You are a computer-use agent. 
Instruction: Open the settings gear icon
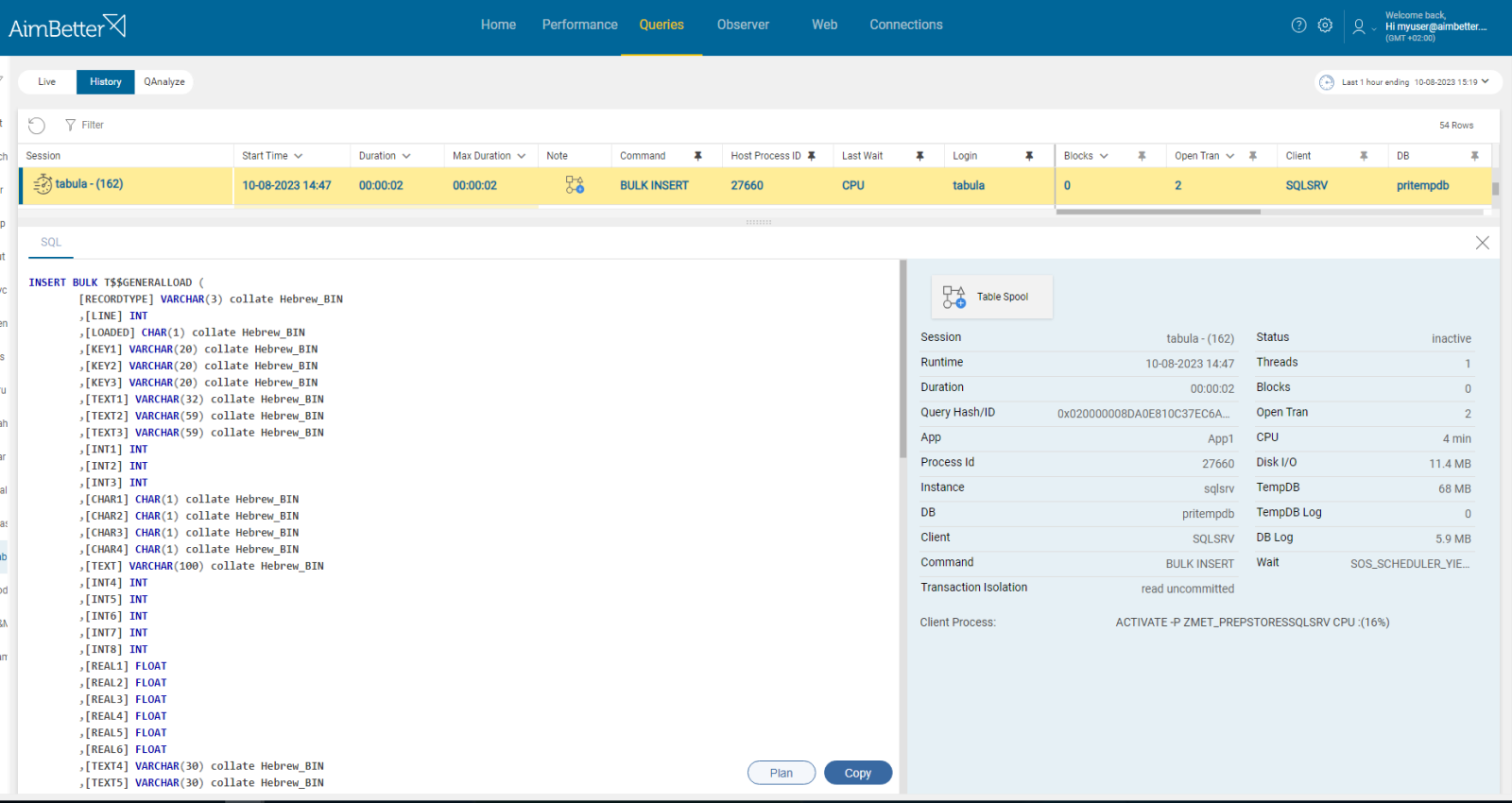1325,26
